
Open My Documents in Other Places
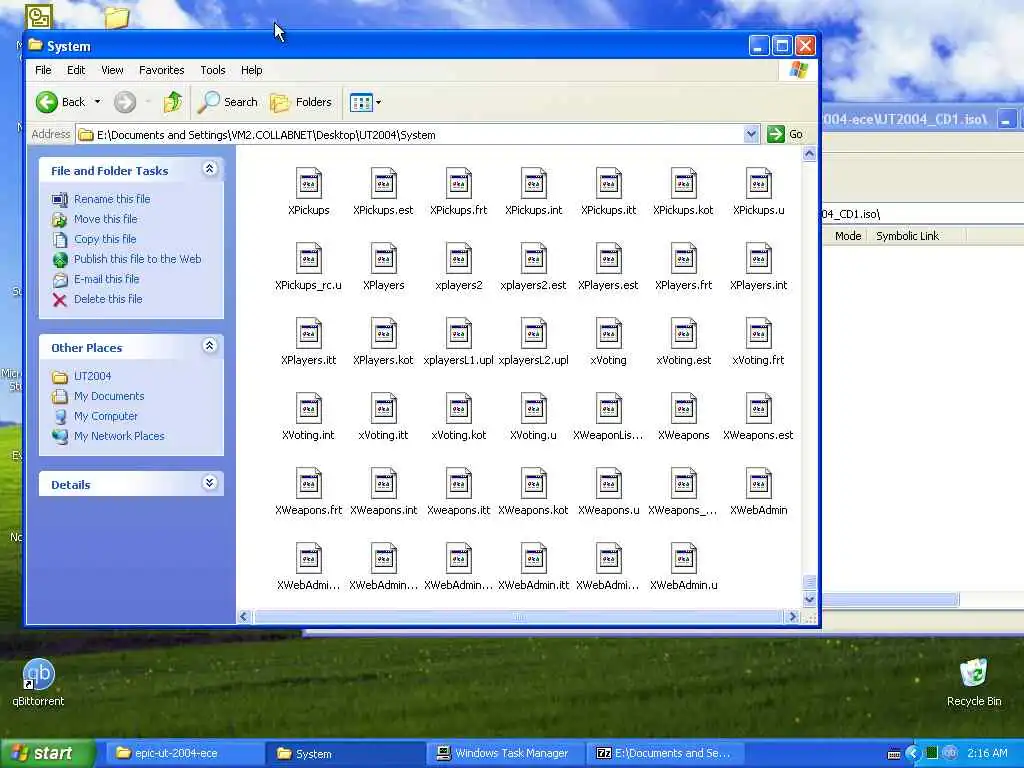(x=109, y=396)
